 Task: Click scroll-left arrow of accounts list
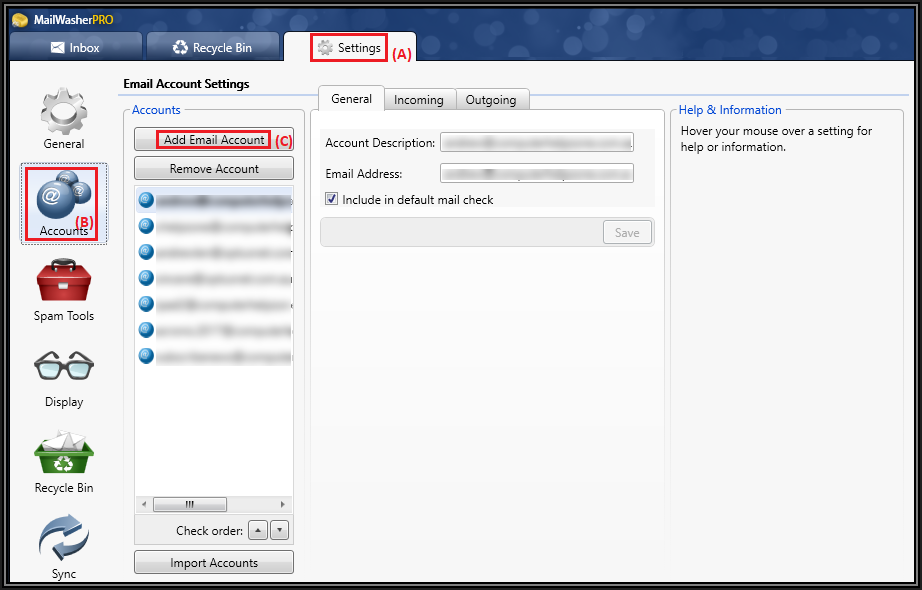point(144,504)
